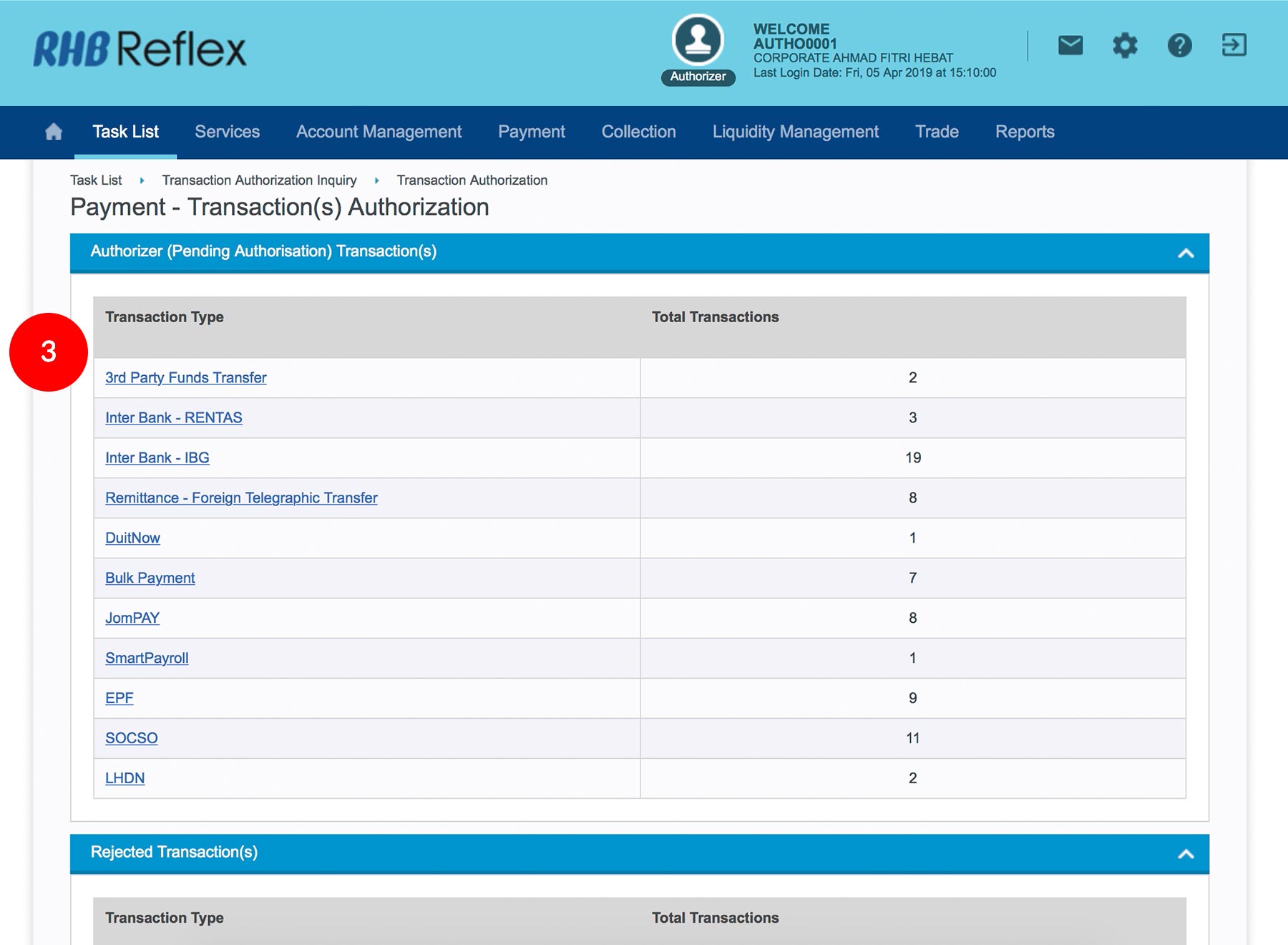Collapse the Authorizer Pending Authorisation section
Viewport: 1288px width, 945px height.
1186,253
